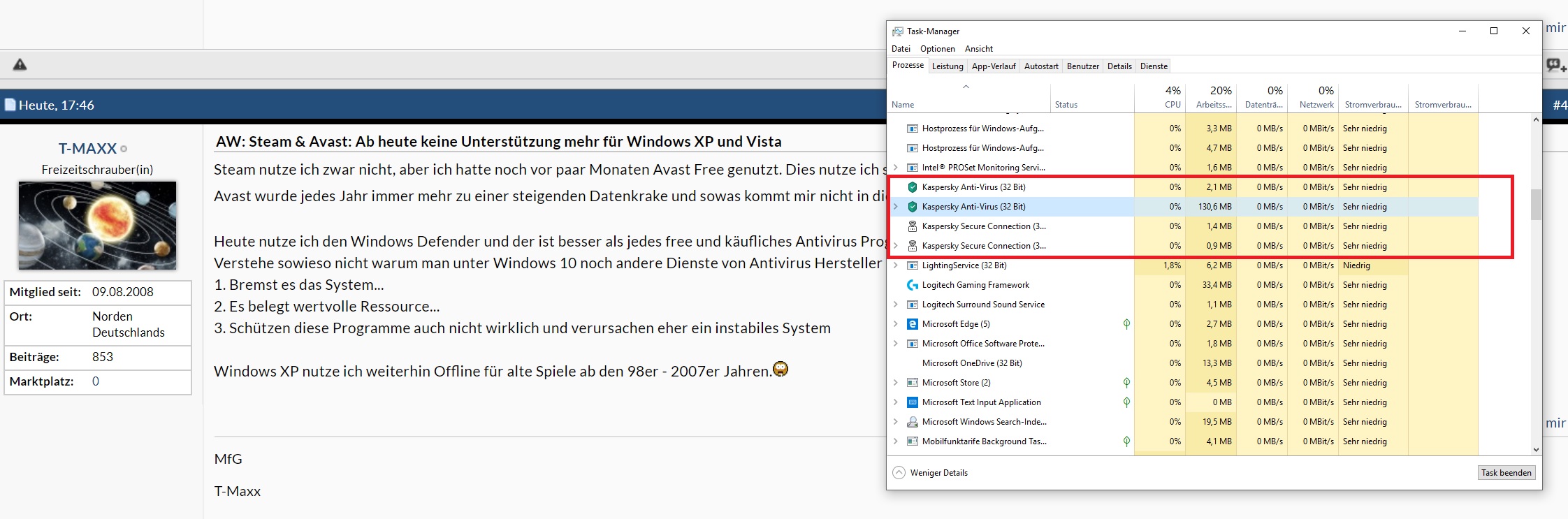Image resolution: width=1568 pixels, height=519 pixels.
Task: Click the Kaspersky Anti-Virus shield icon using 2,1 MB
Action: tap(912, 187)
